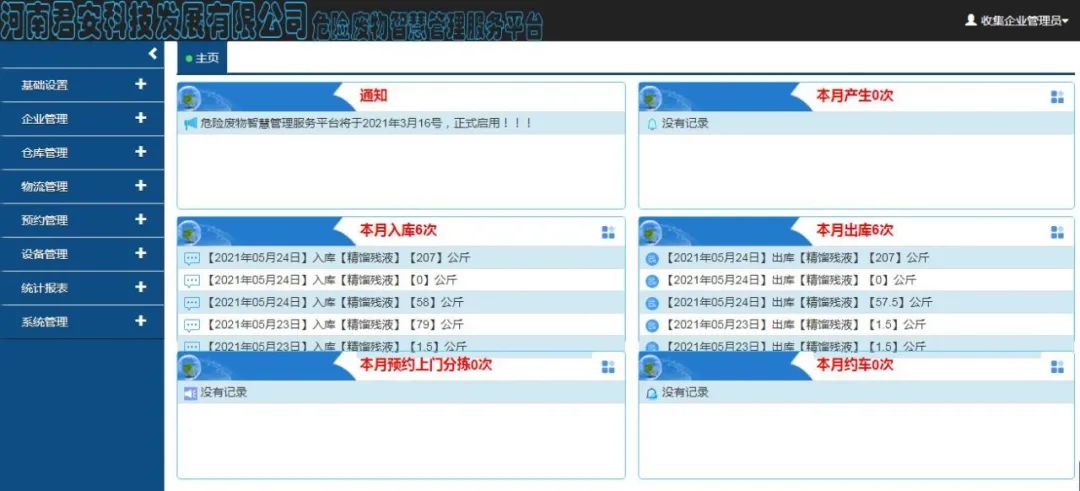Click the megaphone icon in the 通知 row
This screenshot has height=491, width=1080.
(191, 124)
